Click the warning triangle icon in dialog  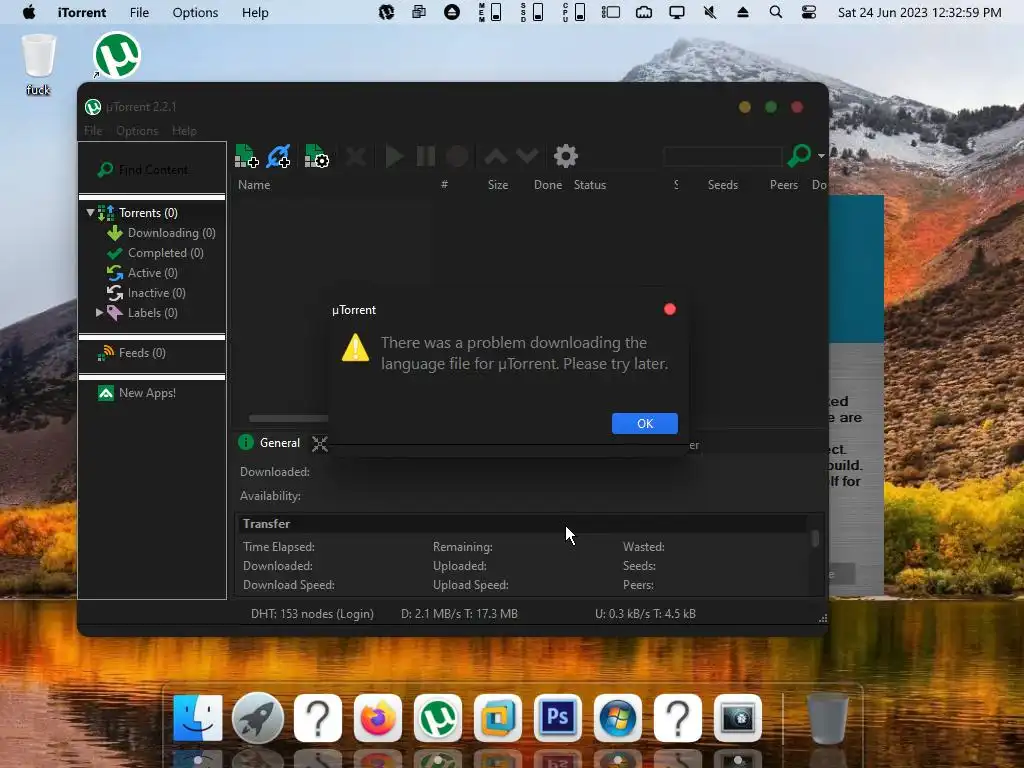(355, 347)
